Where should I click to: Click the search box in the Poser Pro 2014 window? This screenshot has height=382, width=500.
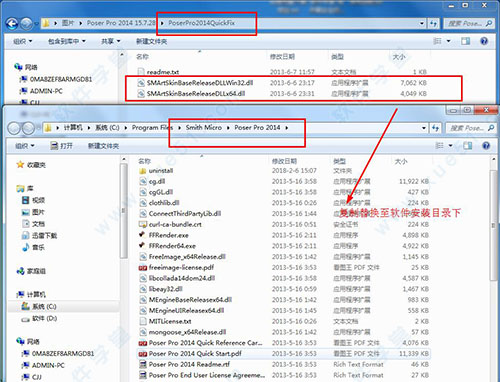(x=471, y=128)
